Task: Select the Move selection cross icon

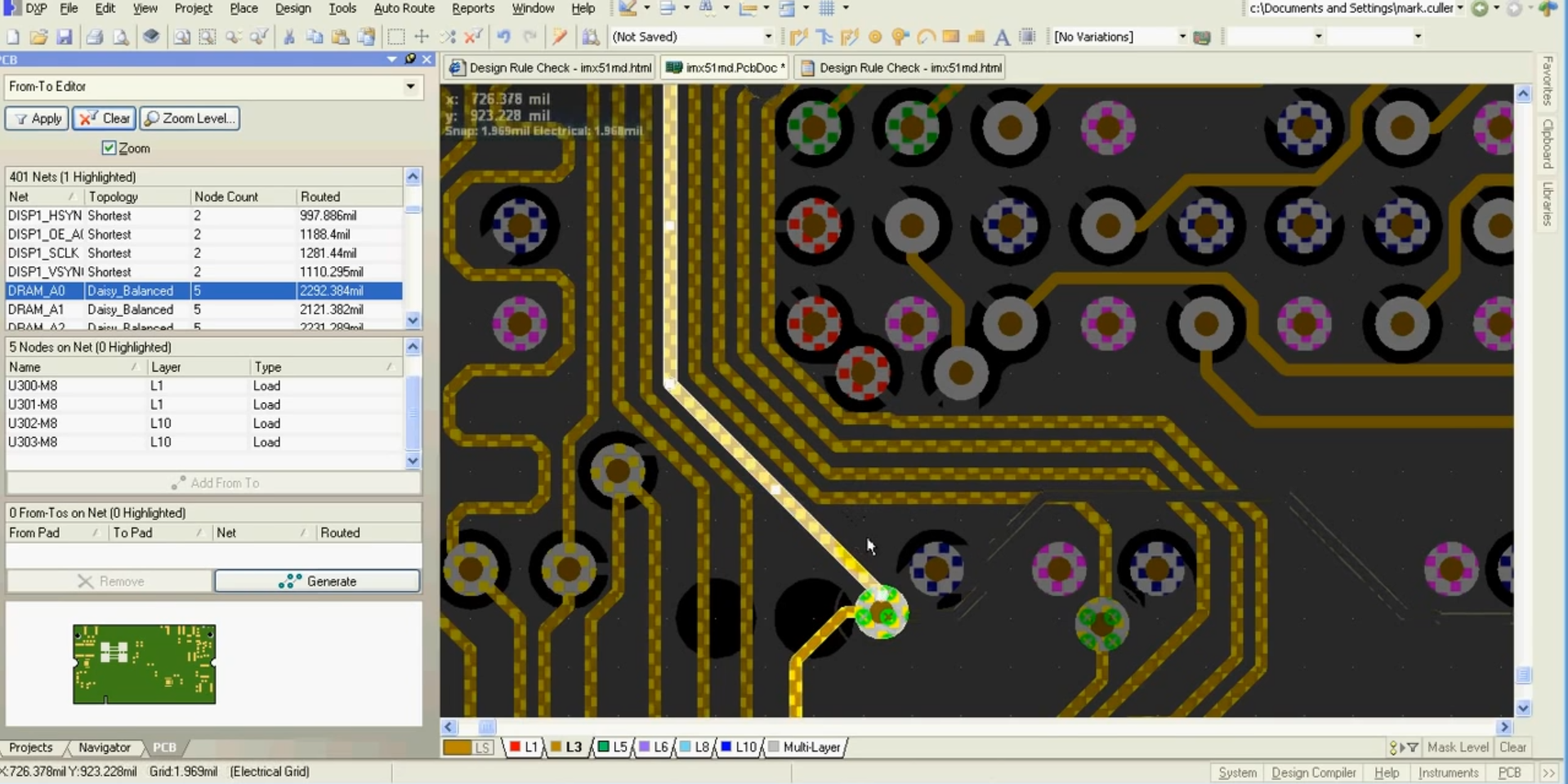Action: (422, 37)
